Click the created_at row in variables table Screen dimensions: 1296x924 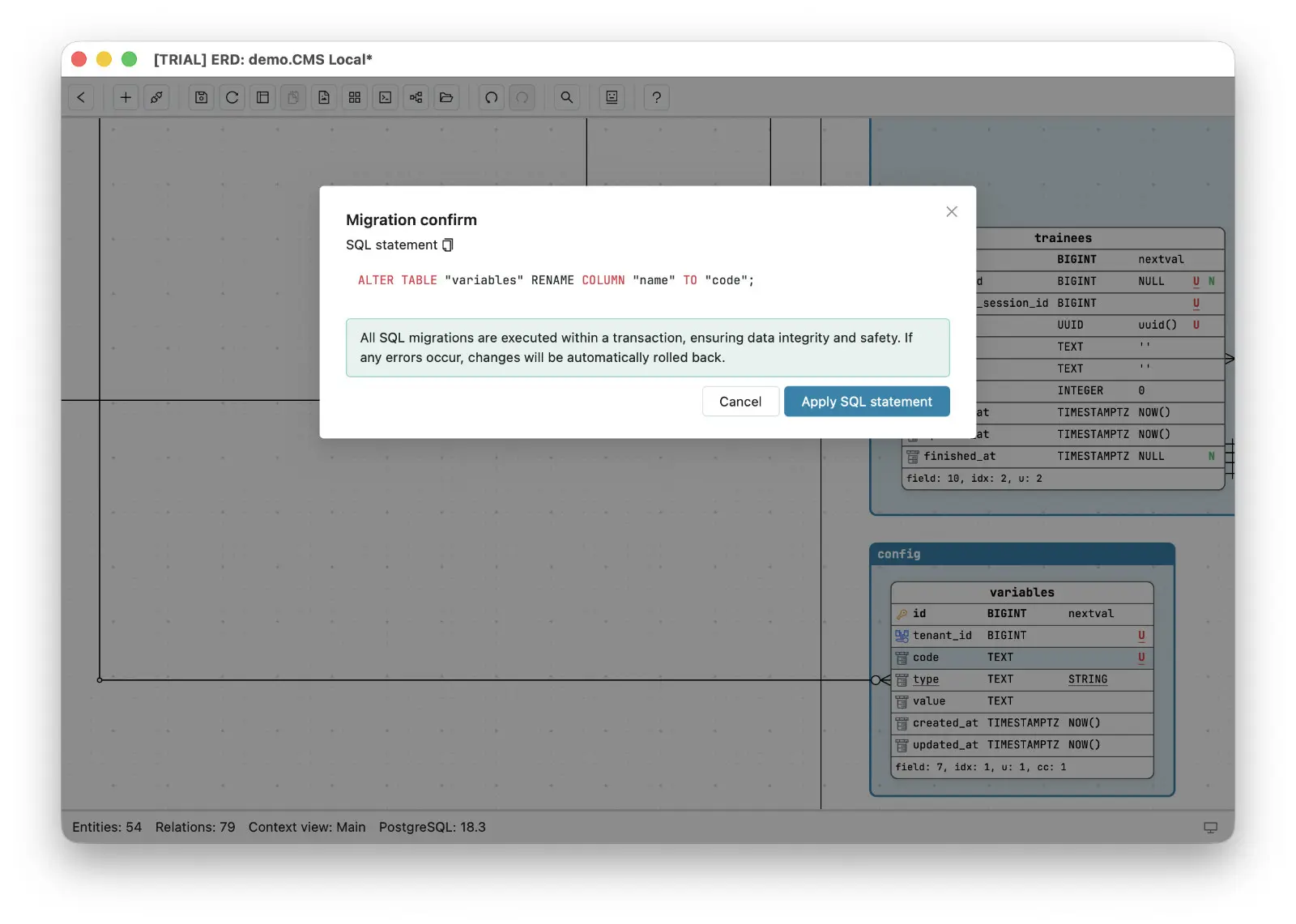(1022, 723)
